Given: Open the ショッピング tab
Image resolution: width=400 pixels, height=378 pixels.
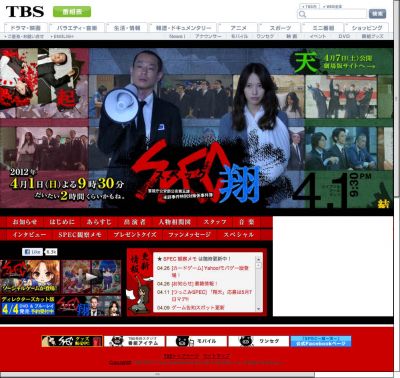Looking at the screenshot, I should pyautogui.click(x=367, y=28).
